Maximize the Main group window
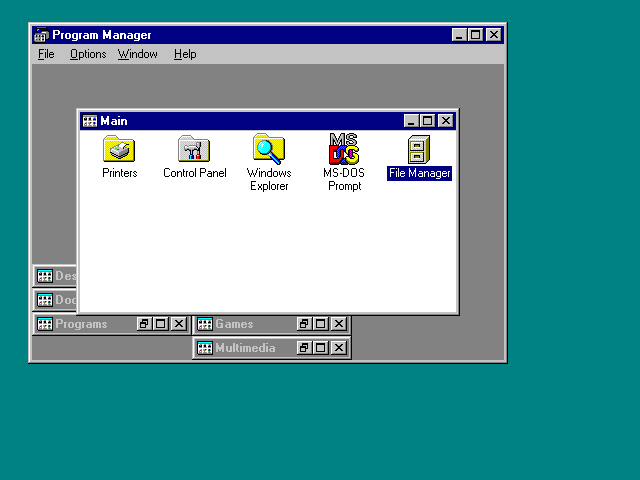Viewport: 640px width, 480px height. (427, 121)
